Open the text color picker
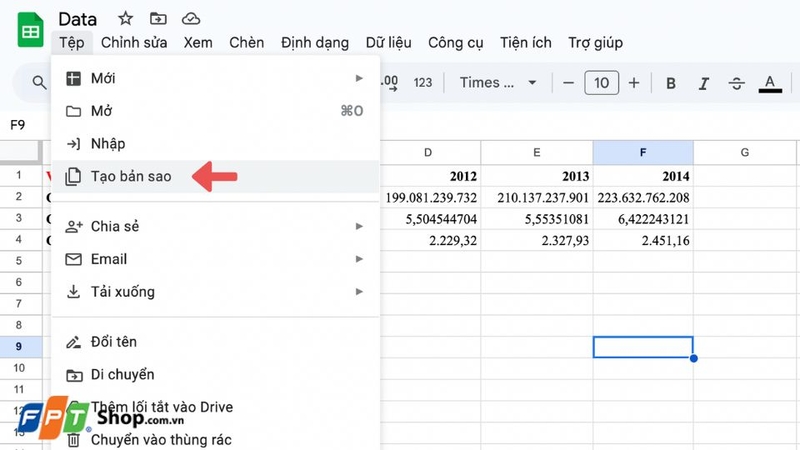Image resolution: width=800 pixels, height=450 pixels. pyautogui.click(x=769, y=83)
